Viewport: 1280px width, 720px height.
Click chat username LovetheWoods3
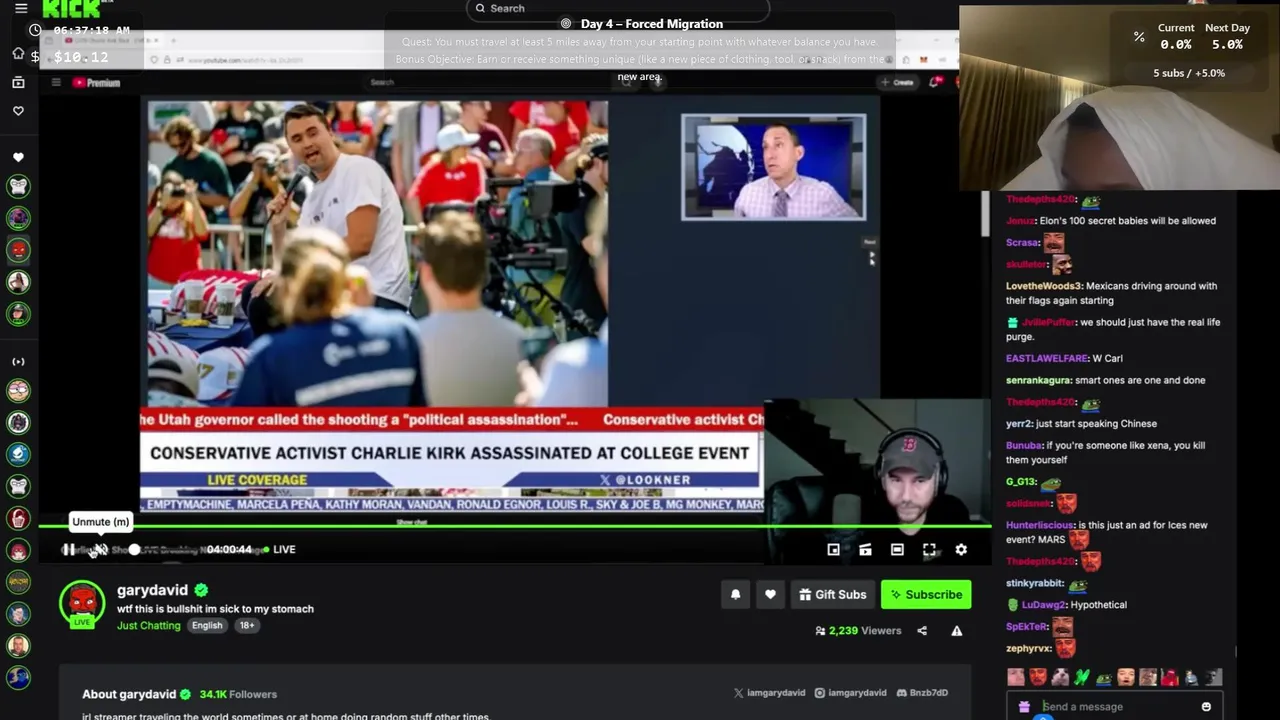coord(1044,286)
